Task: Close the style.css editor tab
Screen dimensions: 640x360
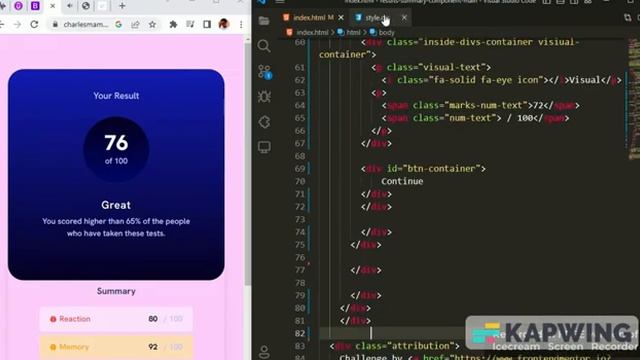Action: click(x=404, y=18)
